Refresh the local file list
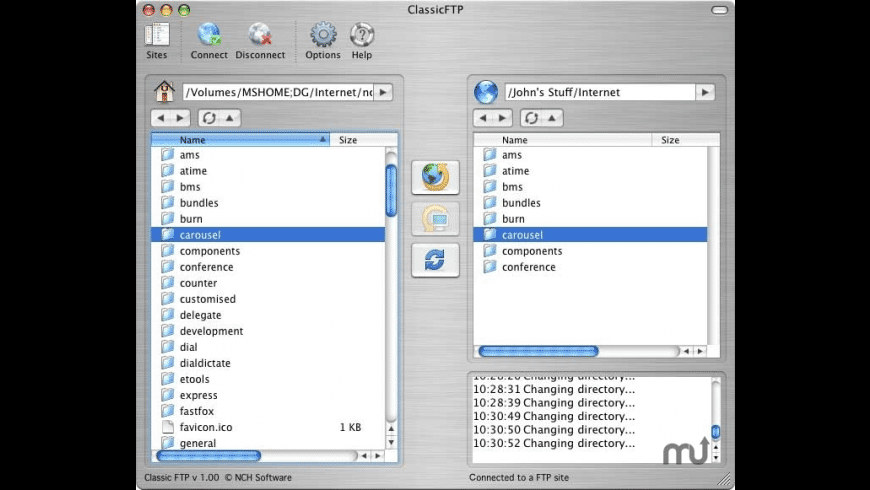870x490 pixels. [209, 118]
